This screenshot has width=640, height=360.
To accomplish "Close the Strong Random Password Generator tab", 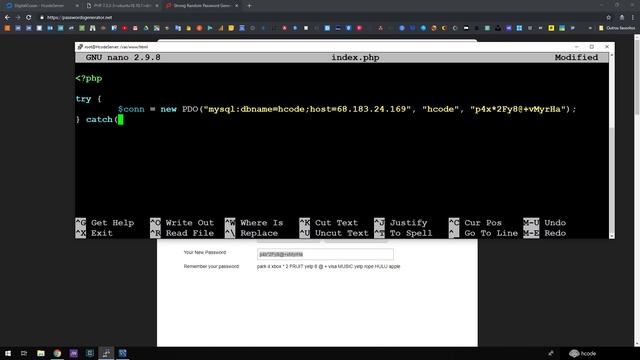I will 236,6.
